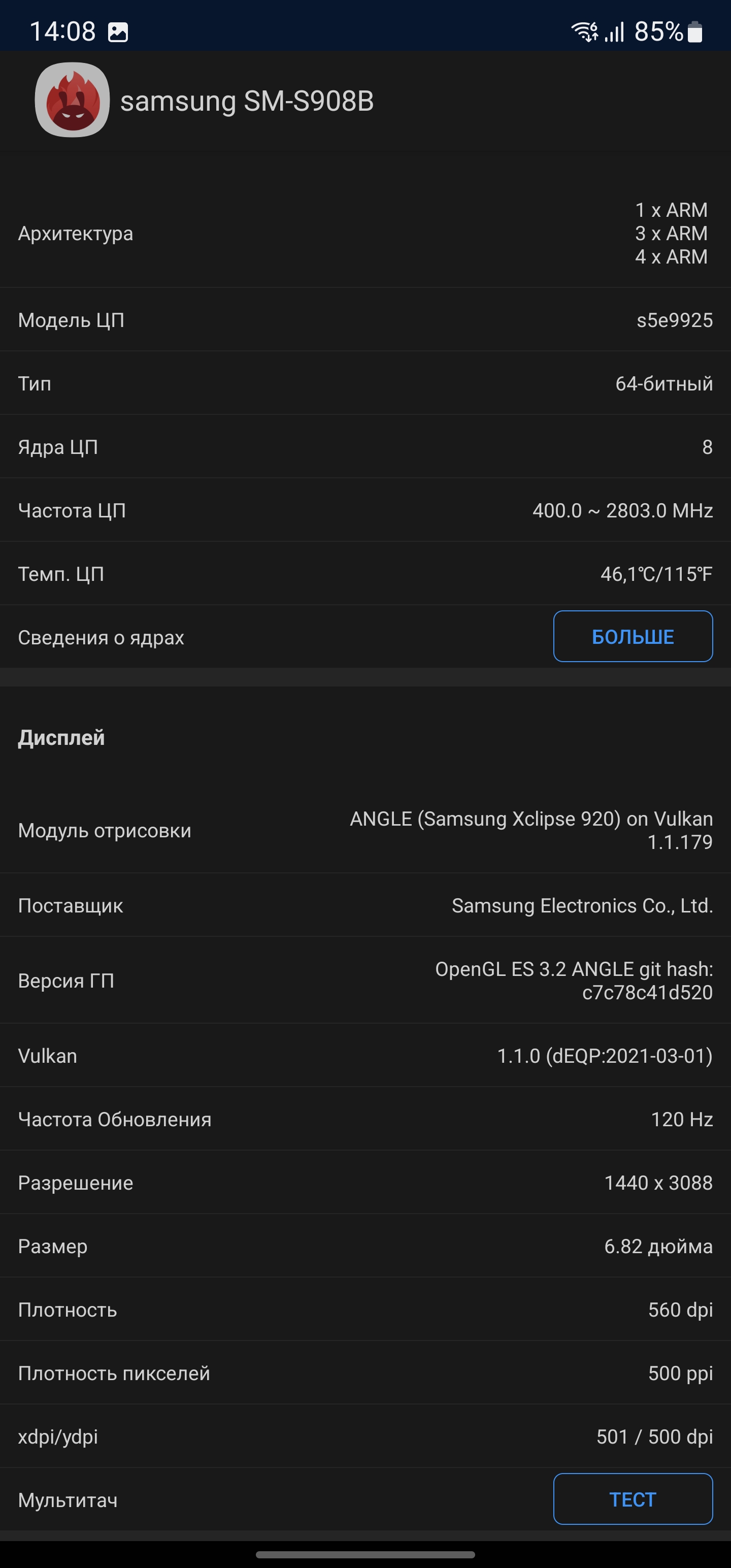Tap the Частота ЦП frequency row

pos(365,511)
